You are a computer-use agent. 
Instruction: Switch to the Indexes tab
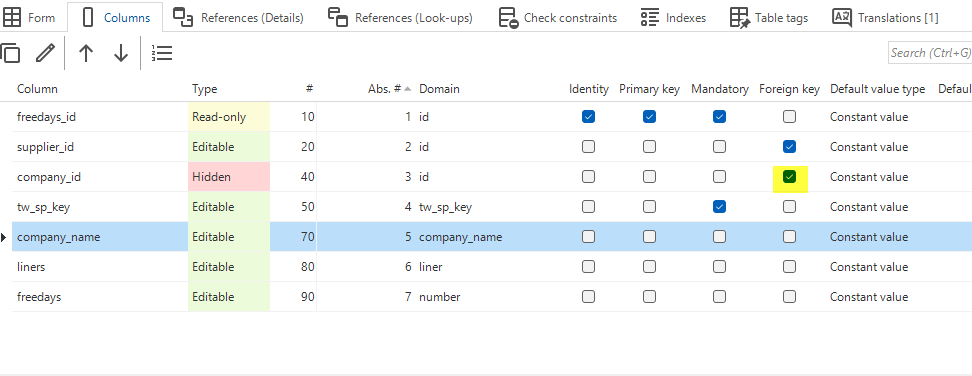[x=673, y=17]
